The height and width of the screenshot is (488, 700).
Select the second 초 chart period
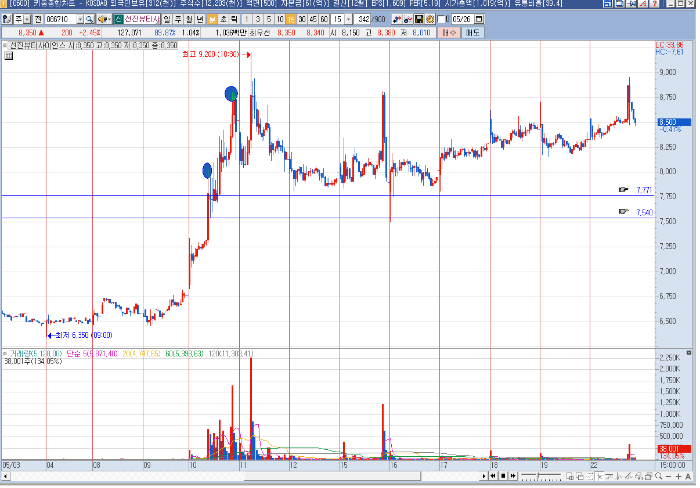point(223,19)
